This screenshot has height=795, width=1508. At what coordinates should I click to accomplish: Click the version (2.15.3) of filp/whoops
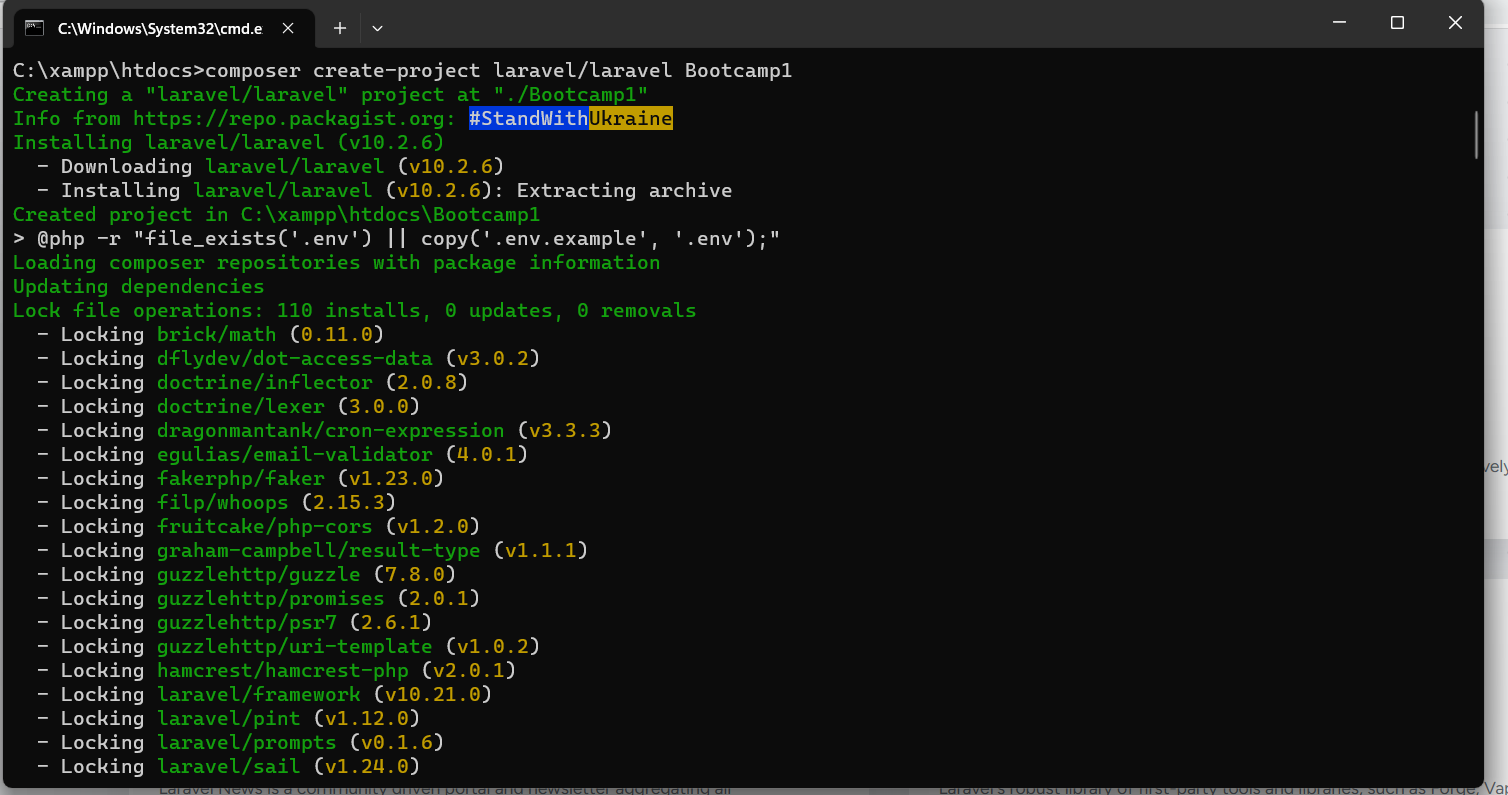point(349,503)
